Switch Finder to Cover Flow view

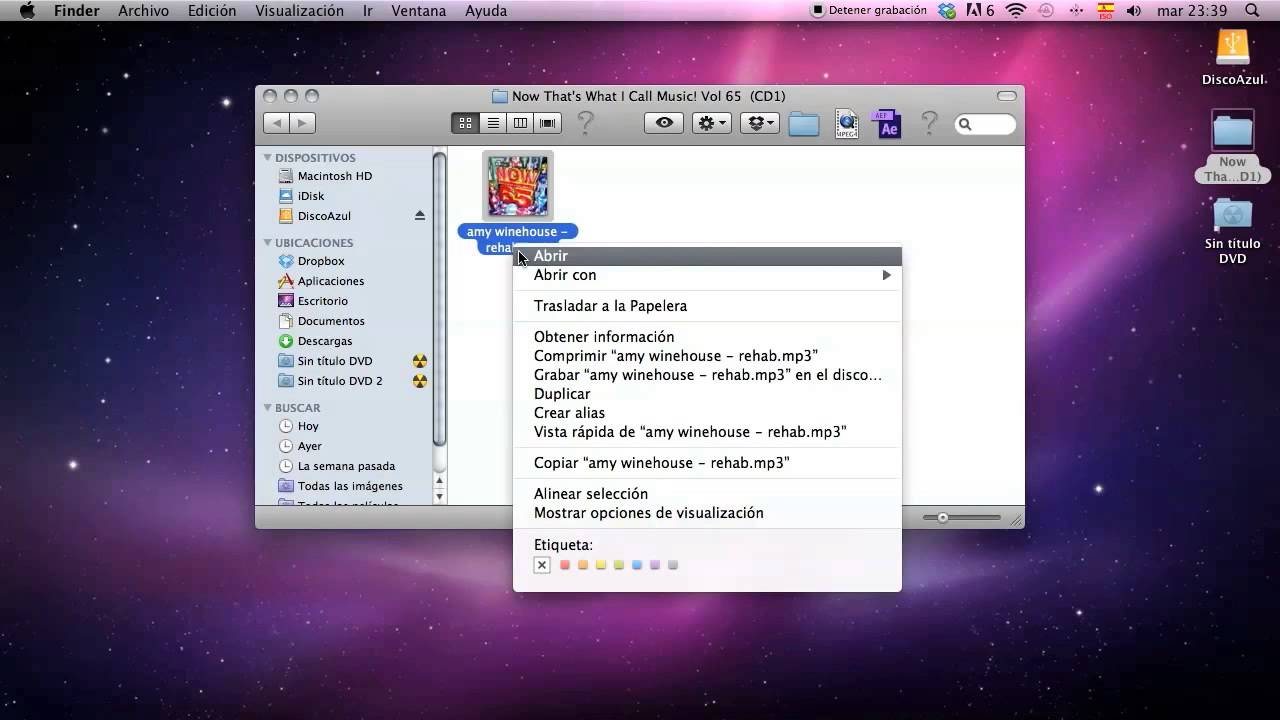548,123
